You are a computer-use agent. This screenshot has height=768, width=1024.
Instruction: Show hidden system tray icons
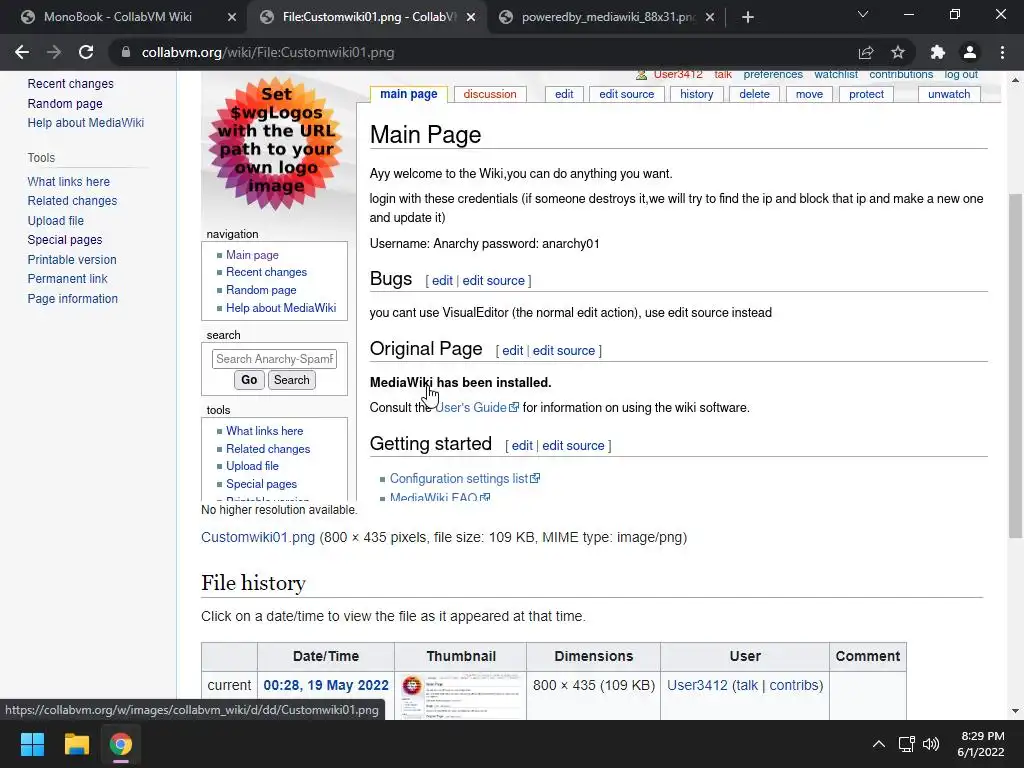pyautogui.click(x=879, y=744)
